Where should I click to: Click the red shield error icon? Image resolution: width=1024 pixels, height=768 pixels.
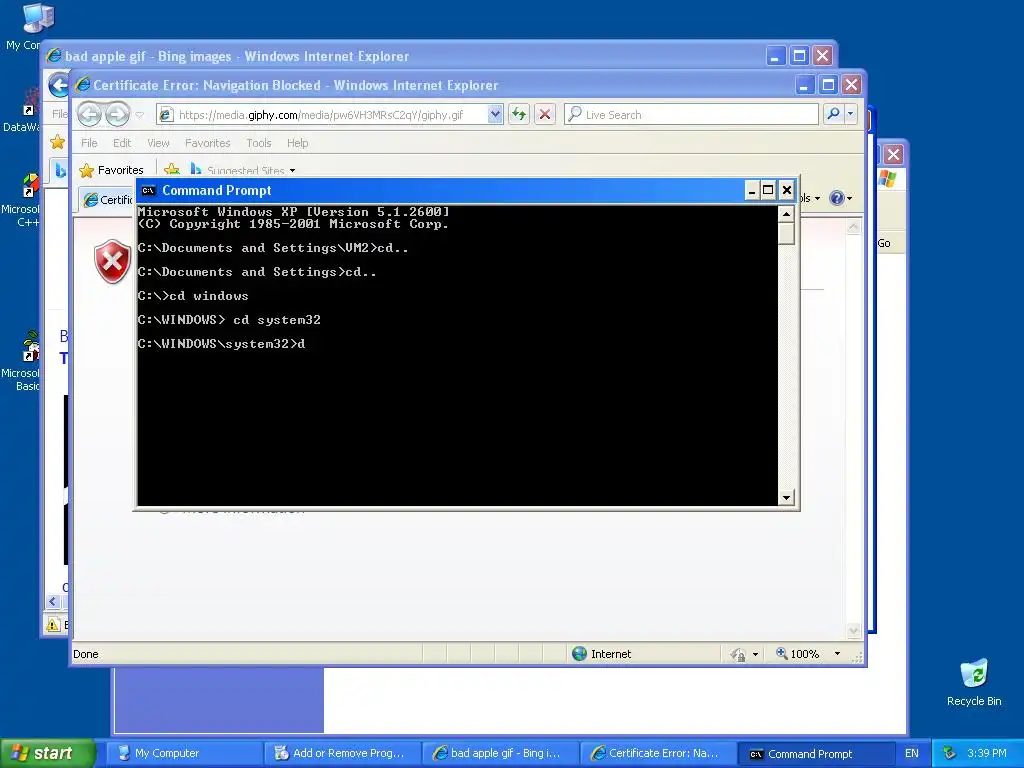112,261
